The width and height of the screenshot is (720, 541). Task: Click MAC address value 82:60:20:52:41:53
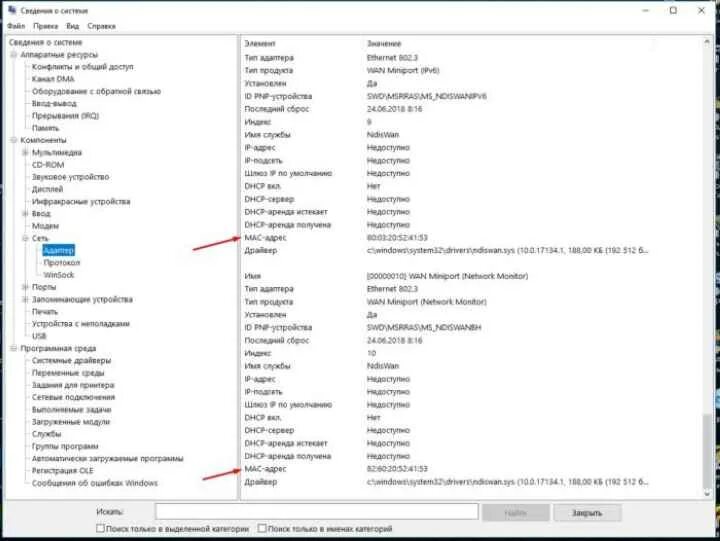point(397,469)
